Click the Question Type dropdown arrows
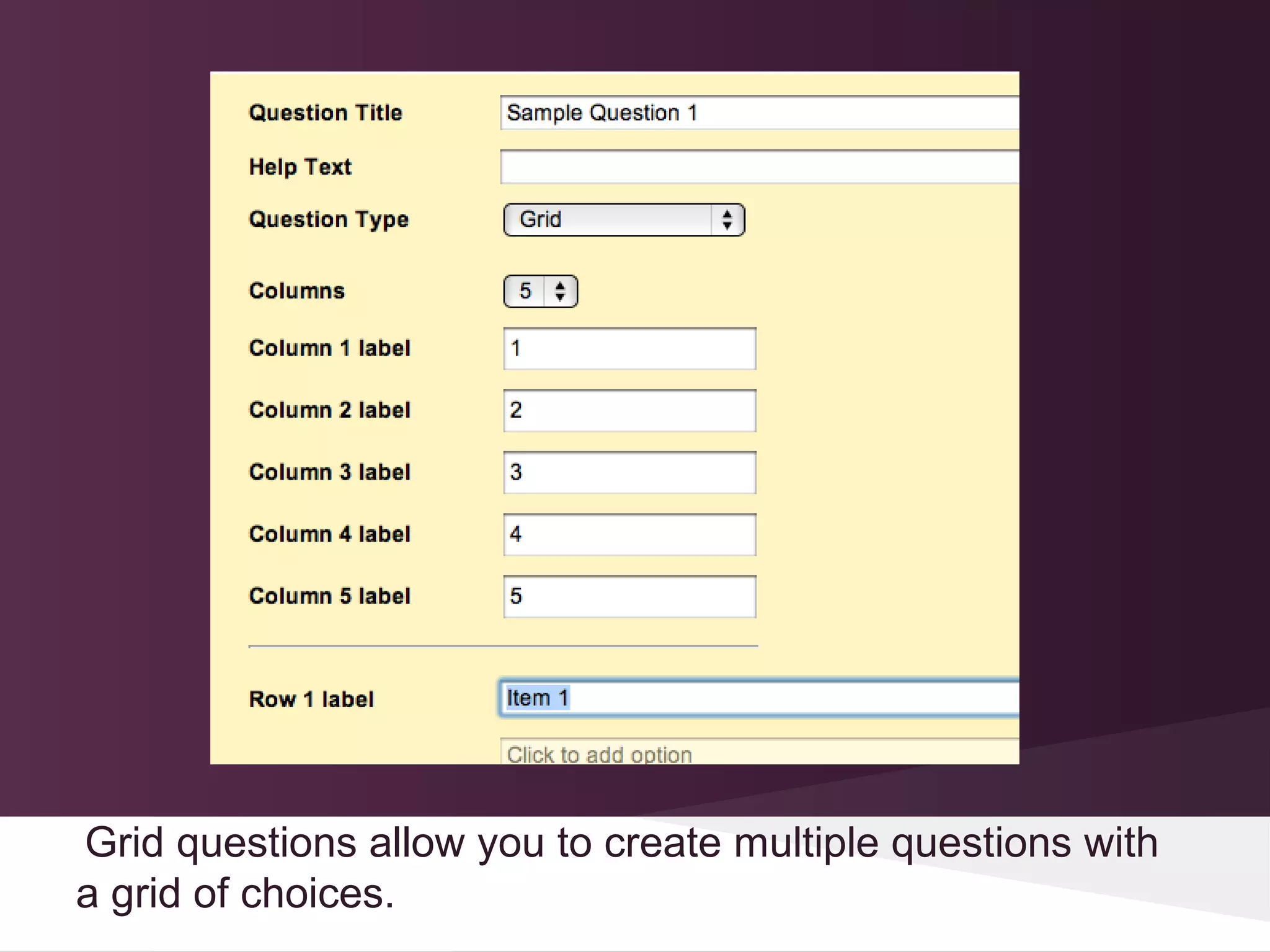 pos(727,220)
